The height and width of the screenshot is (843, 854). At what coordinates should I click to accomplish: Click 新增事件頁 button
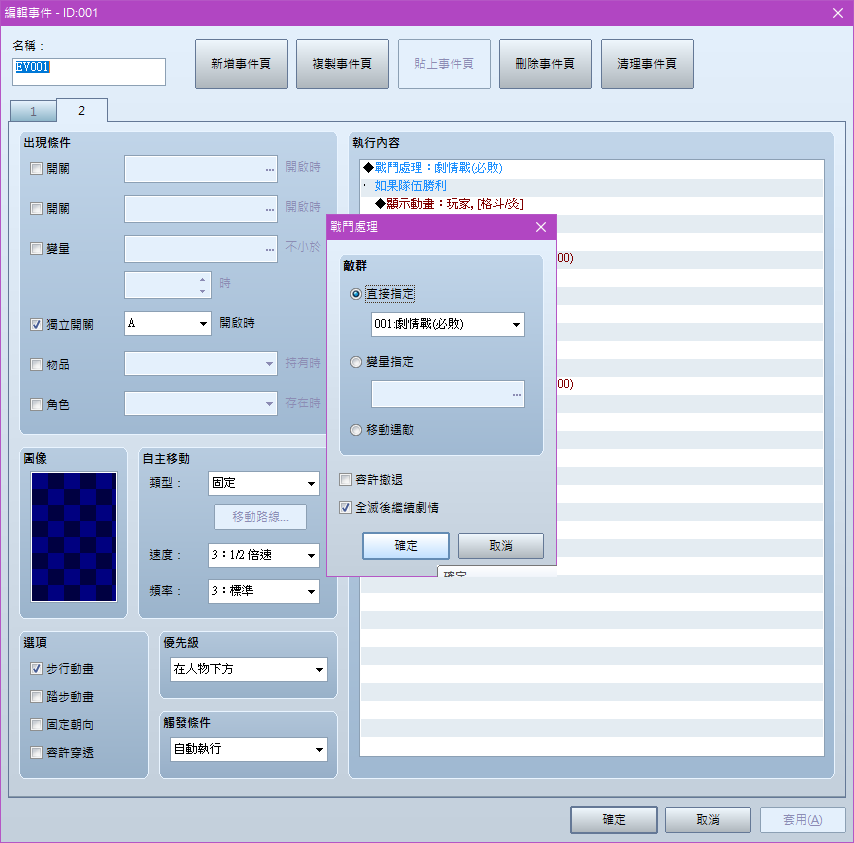pos(241,64)
